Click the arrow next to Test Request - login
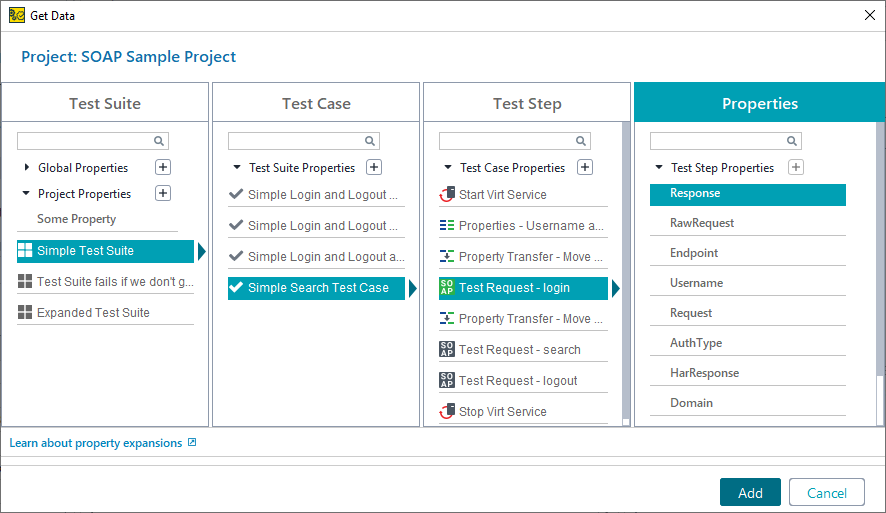 (615, 288)
